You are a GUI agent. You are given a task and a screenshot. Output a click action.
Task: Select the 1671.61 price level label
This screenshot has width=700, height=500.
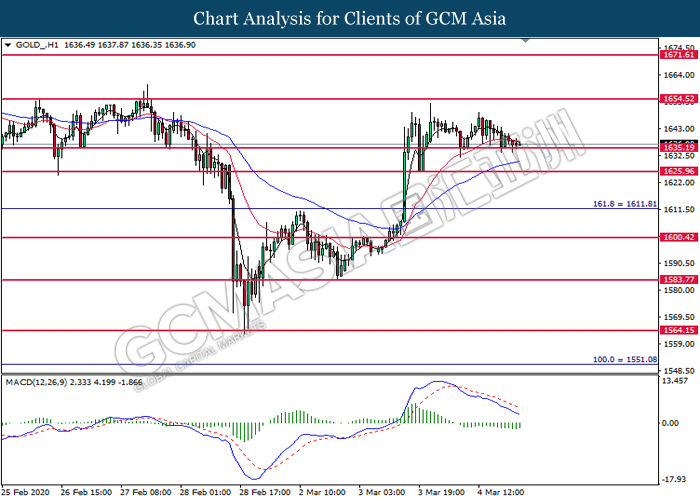(x=679, y=55)
